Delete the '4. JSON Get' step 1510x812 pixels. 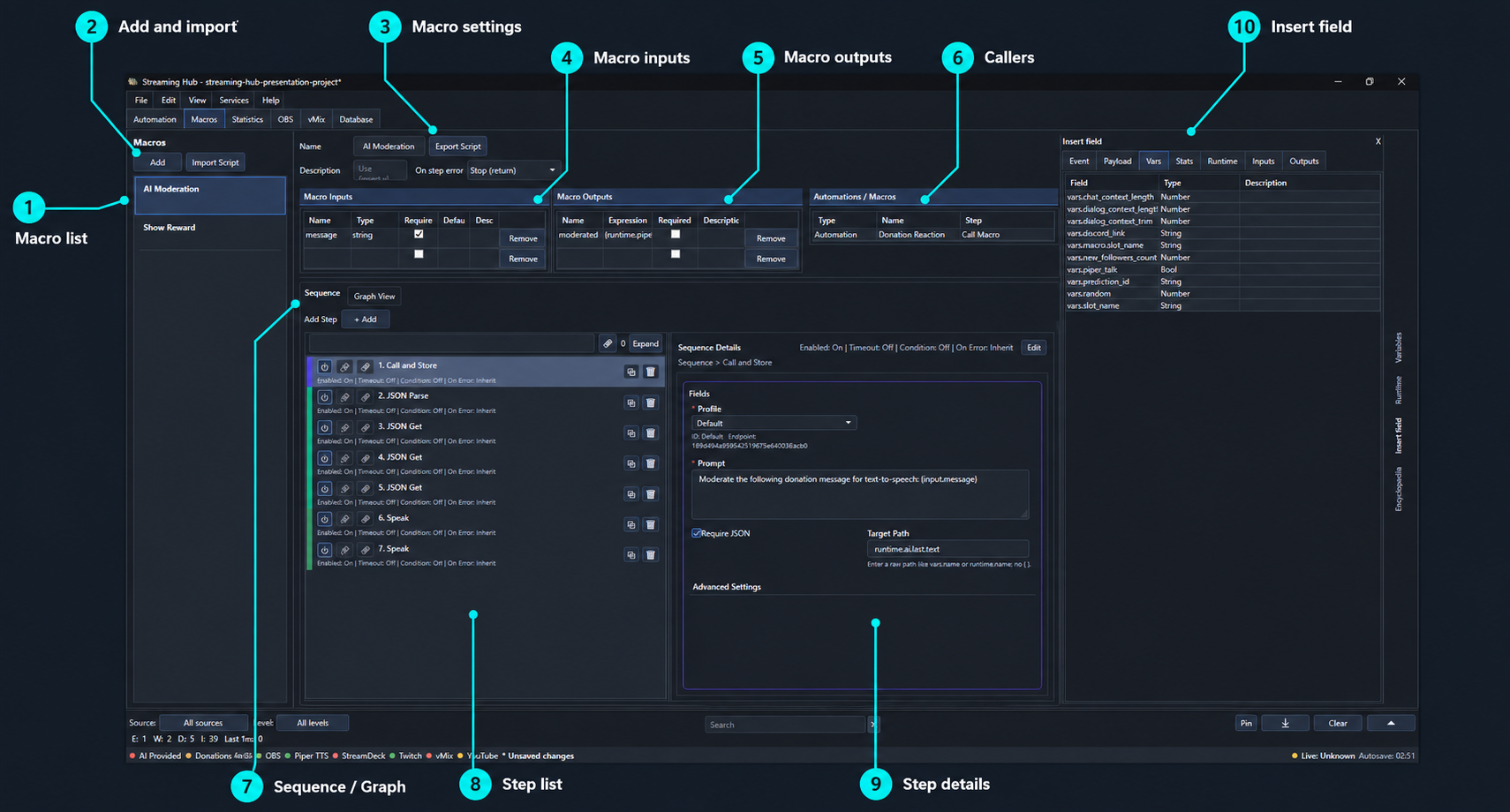click(x=651, y=463)
